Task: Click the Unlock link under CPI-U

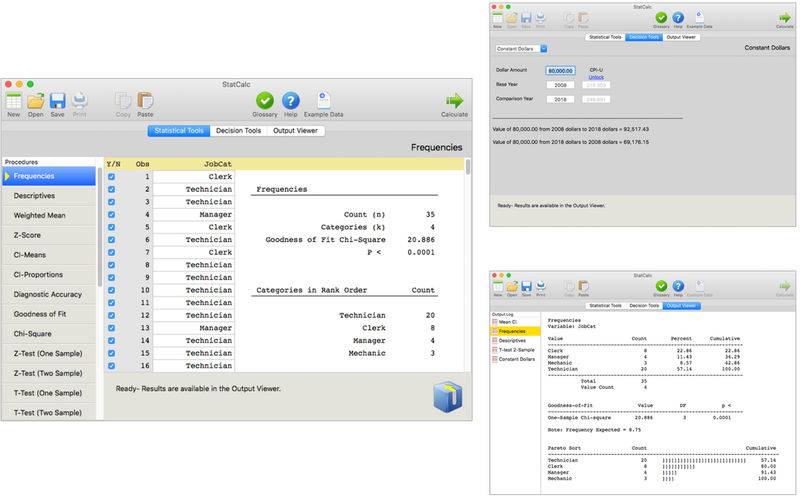Action: pos(596,77)
